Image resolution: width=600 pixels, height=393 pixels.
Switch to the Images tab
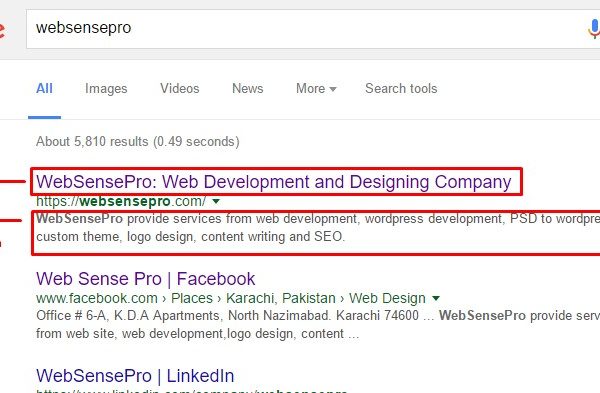click(106, 89)
